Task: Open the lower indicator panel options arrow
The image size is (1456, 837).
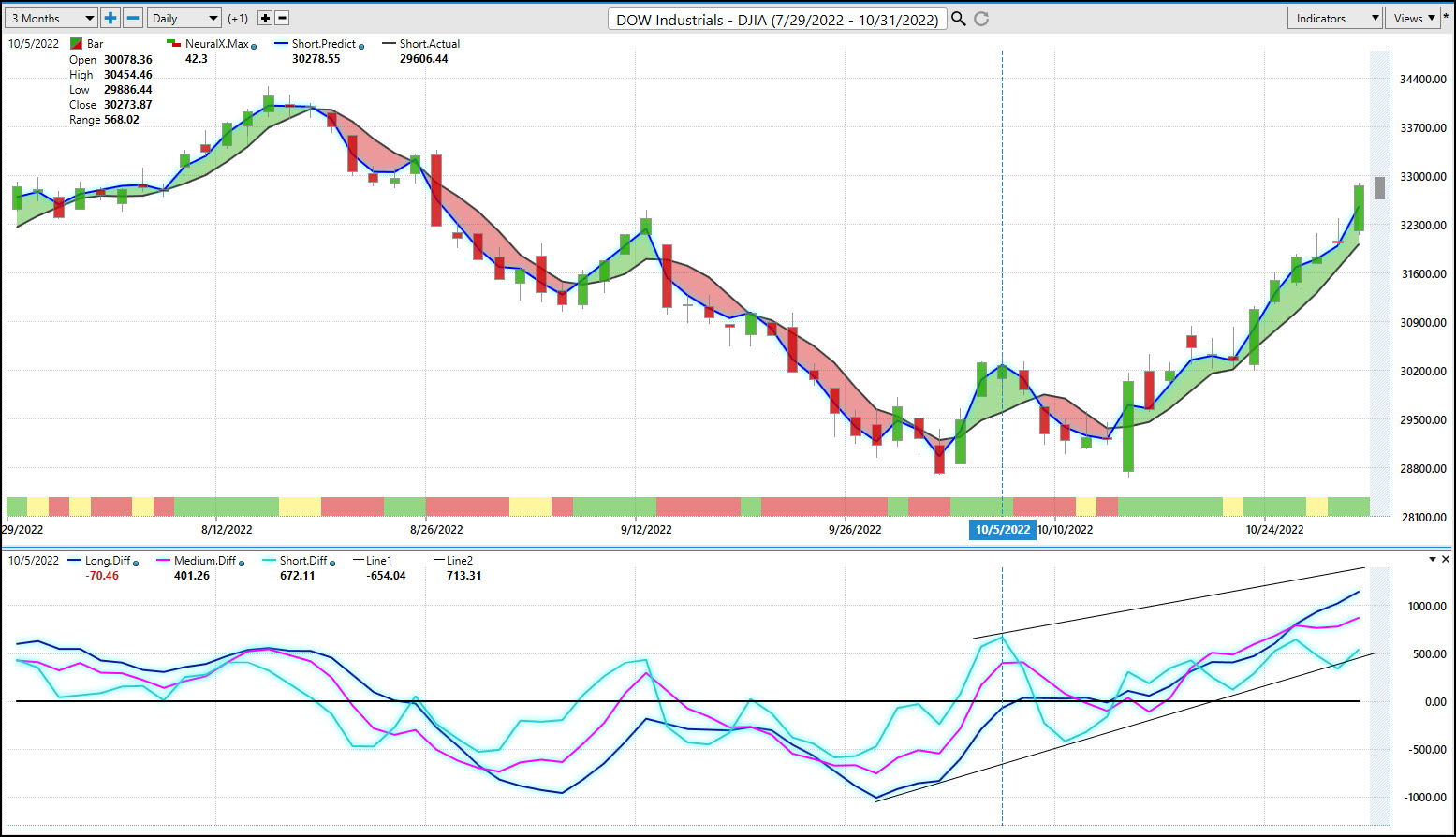Action: [1432, 559]
